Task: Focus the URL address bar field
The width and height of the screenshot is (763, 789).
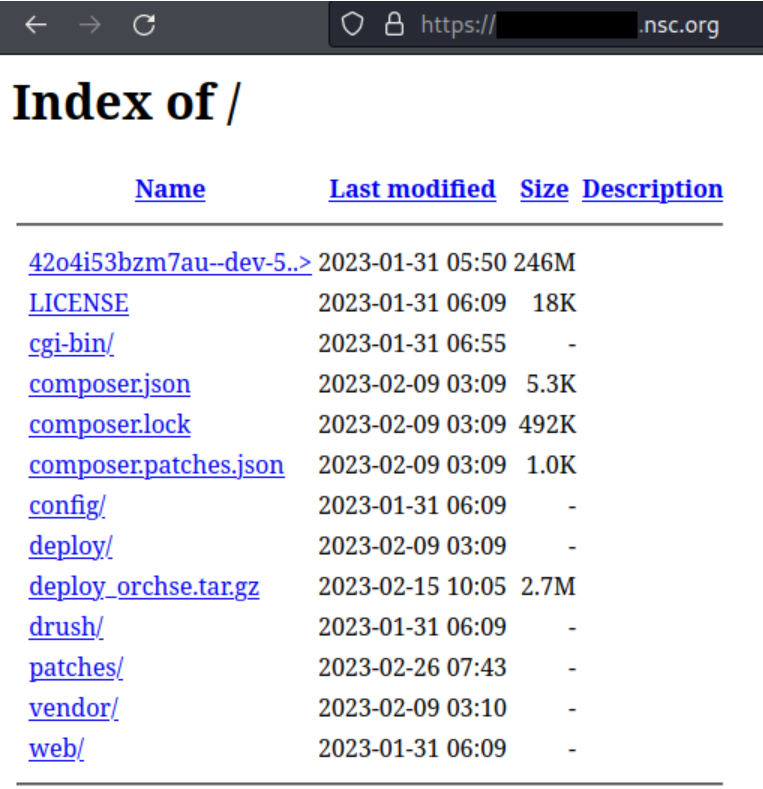Action: [546, 24]
